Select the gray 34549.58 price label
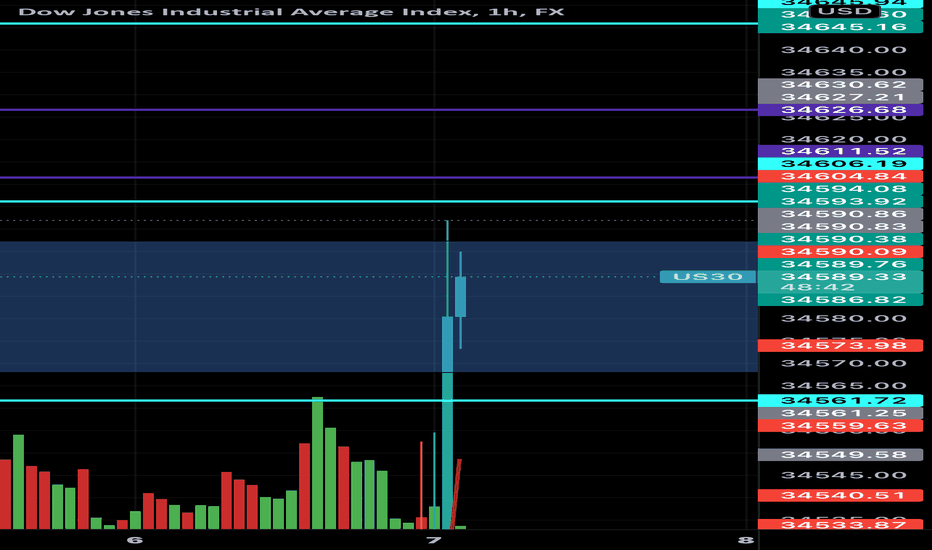Viewport: 932px width, 550px height. coord(841,455)
